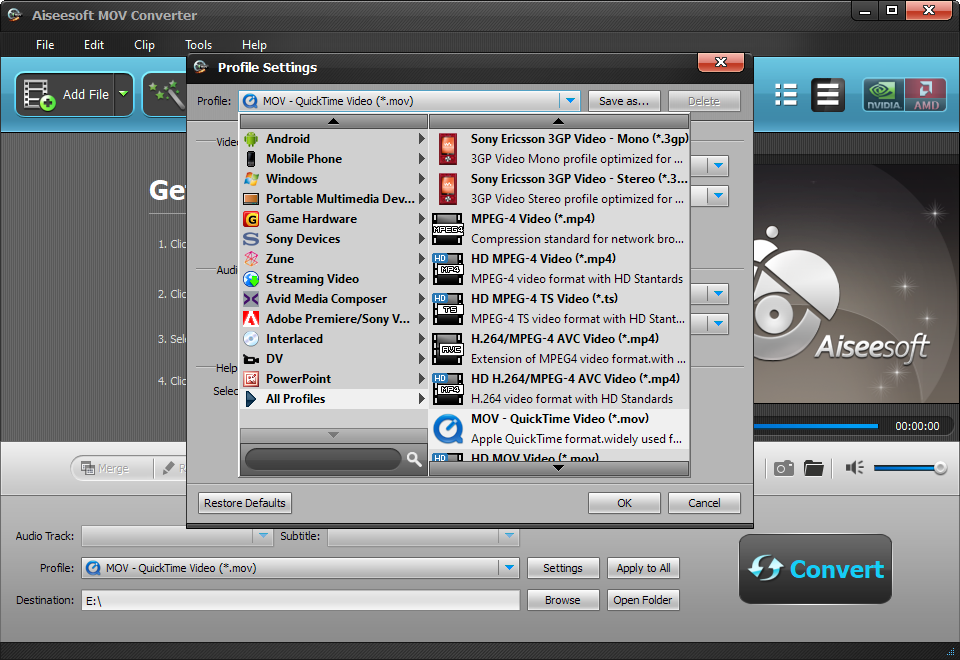This screenshot has width=960, height=660.
Task: Select Adobe Premiere/Sony Vegas category
Action: (x=334, y=319)
